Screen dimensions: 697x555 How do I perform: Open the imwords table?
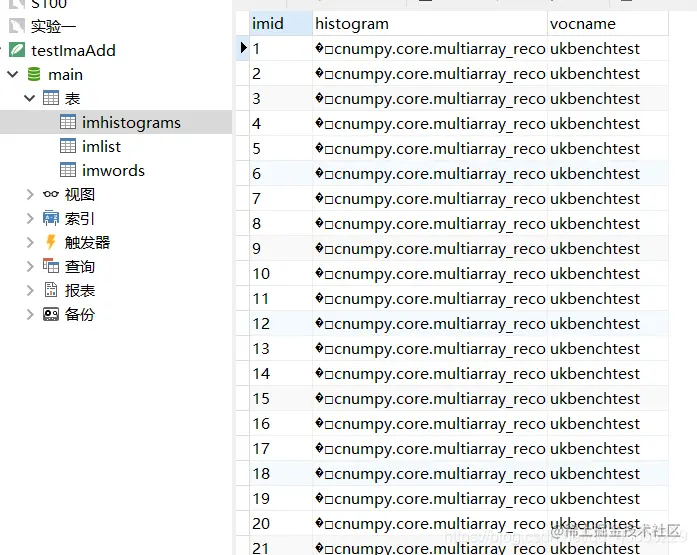coord(113,170)
